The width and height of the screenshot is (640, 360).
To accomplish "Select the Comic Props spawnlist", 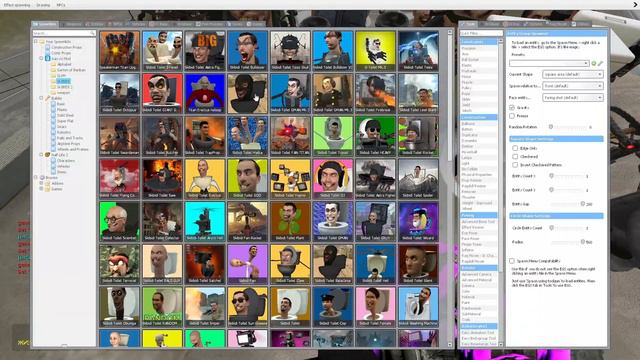I will (61, 53).
